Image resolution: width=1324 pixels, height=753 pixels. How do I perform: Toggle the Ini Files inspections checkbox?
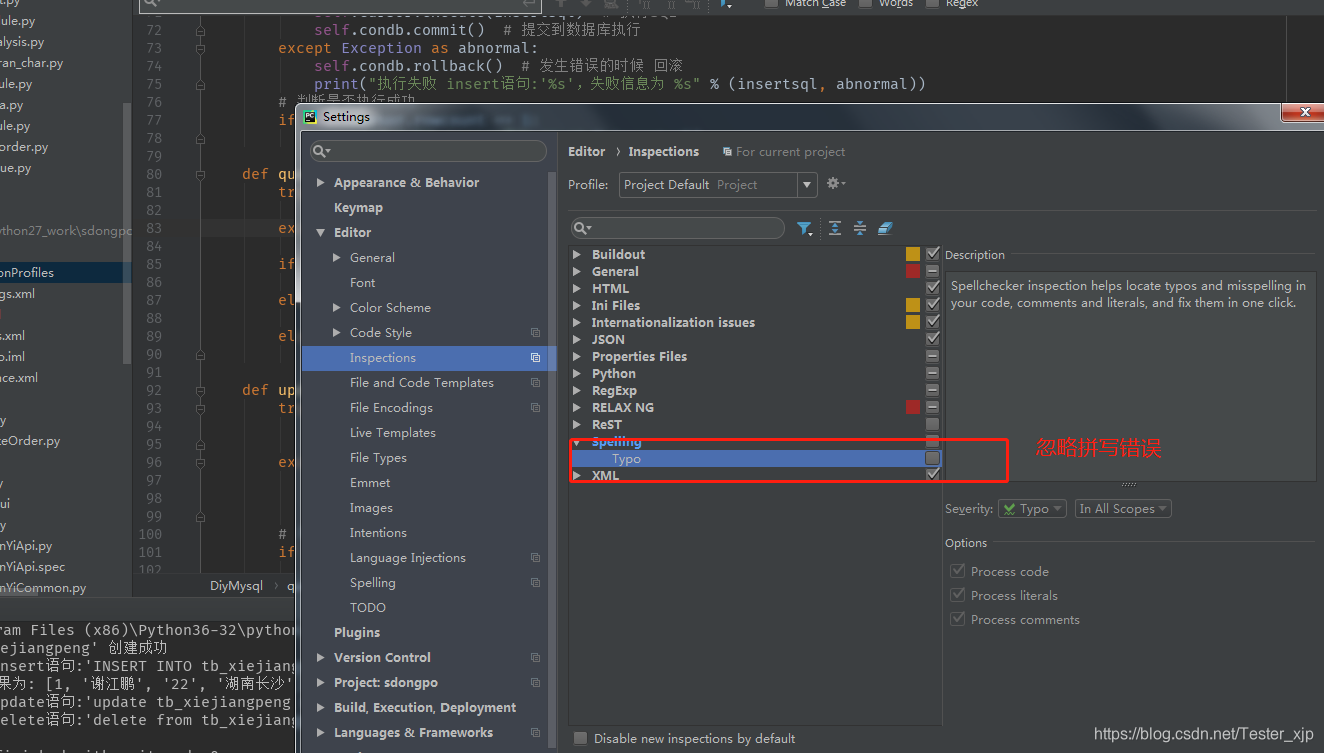point(933,305)
